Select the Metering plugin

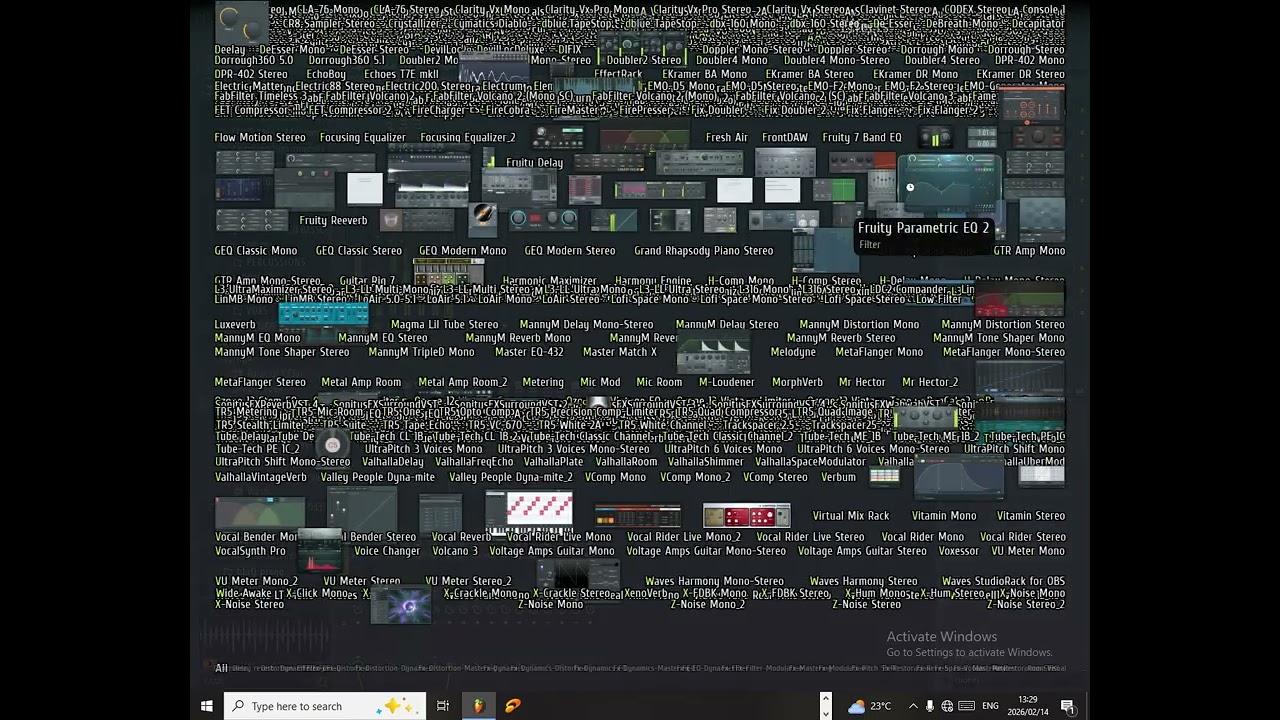[x=543, y=382]
